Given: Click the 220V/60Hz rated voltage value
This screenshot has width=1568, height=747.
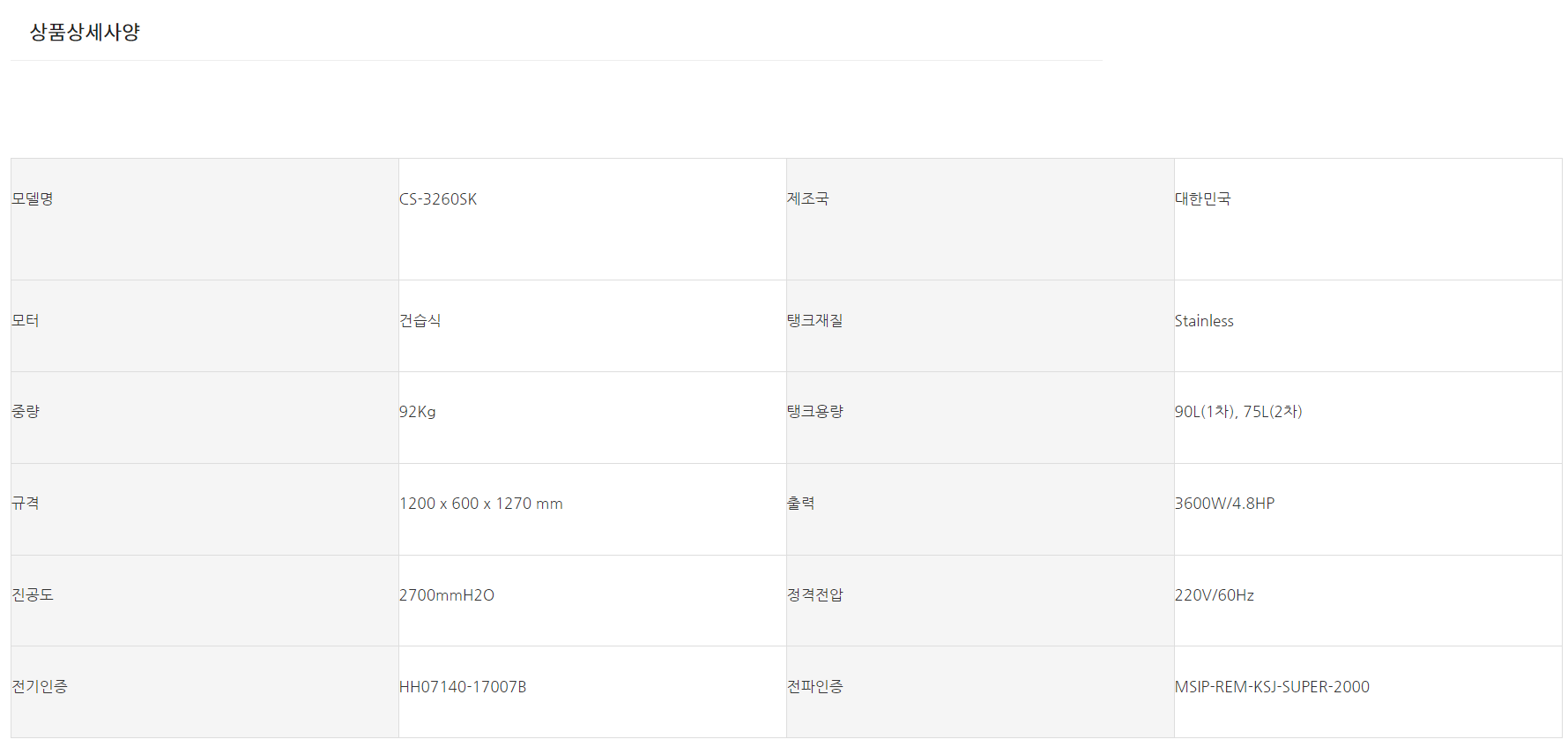Looking at the screenshot, I should (x=1214, y=595).
